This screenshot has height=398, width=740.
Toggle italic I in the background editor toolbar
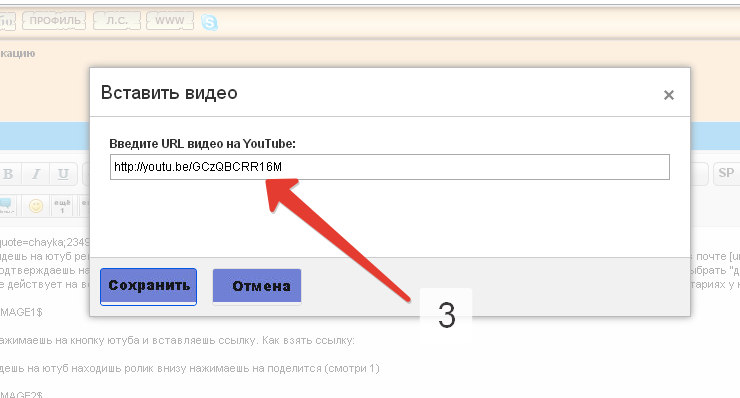coord(36,174)
